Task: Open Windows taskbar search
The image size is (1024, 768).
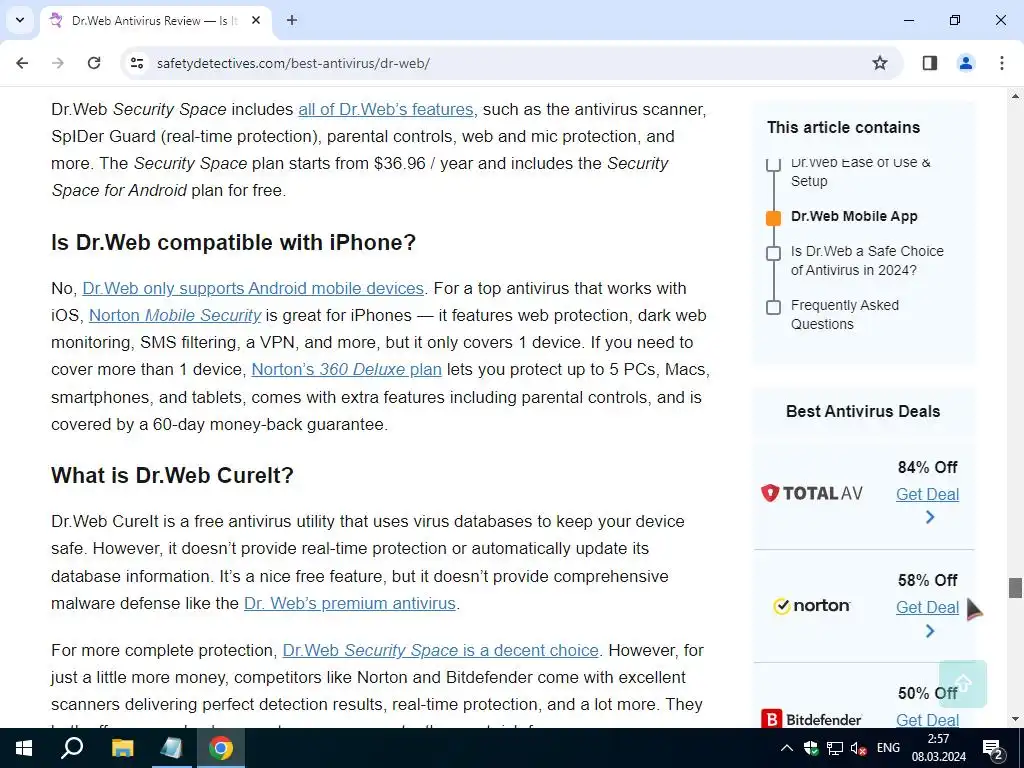Action: coord(72,748)
